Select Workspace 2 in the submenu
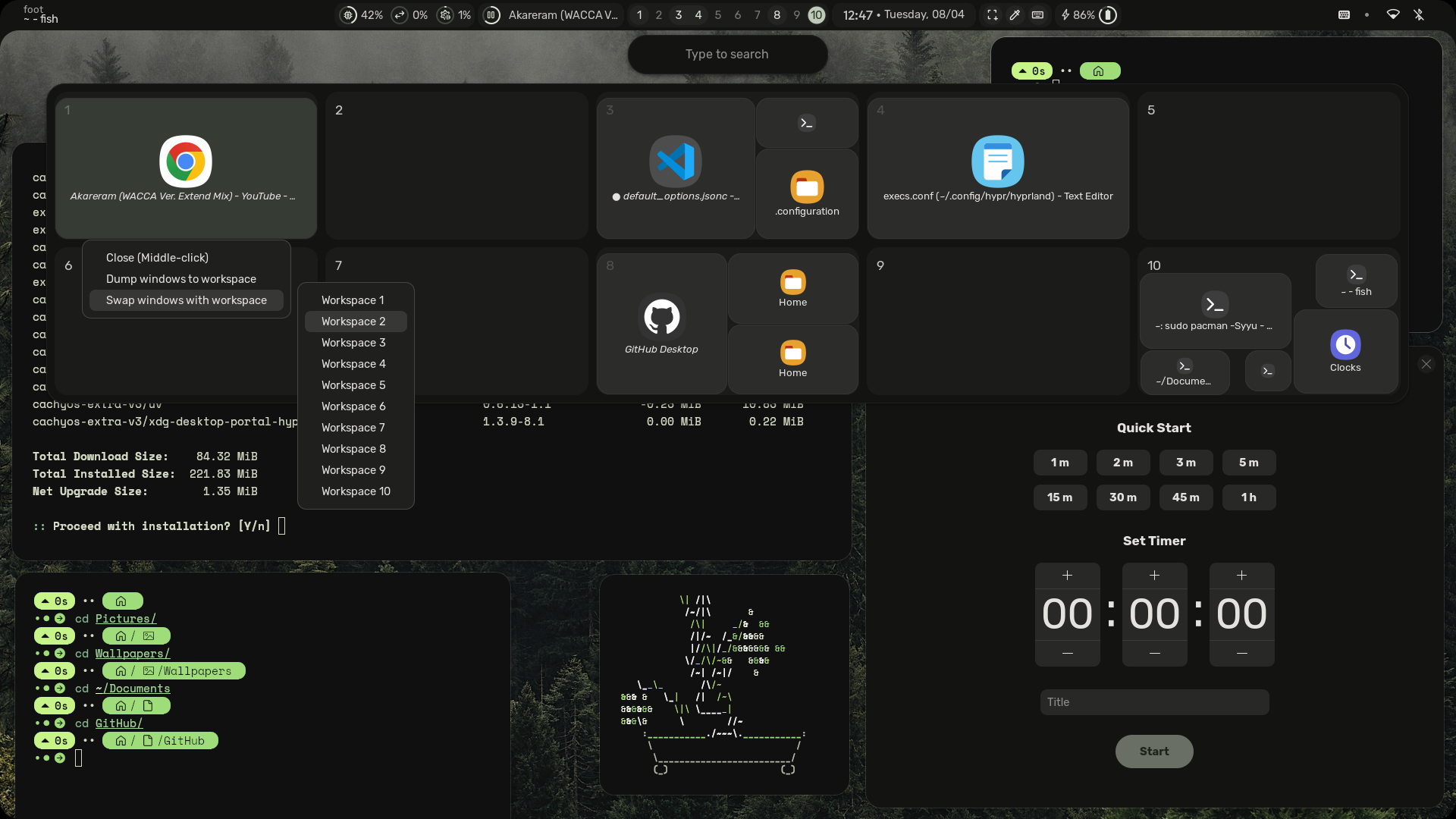Image resolution: width=1456 pixels, height=819 pixels. 356,322
